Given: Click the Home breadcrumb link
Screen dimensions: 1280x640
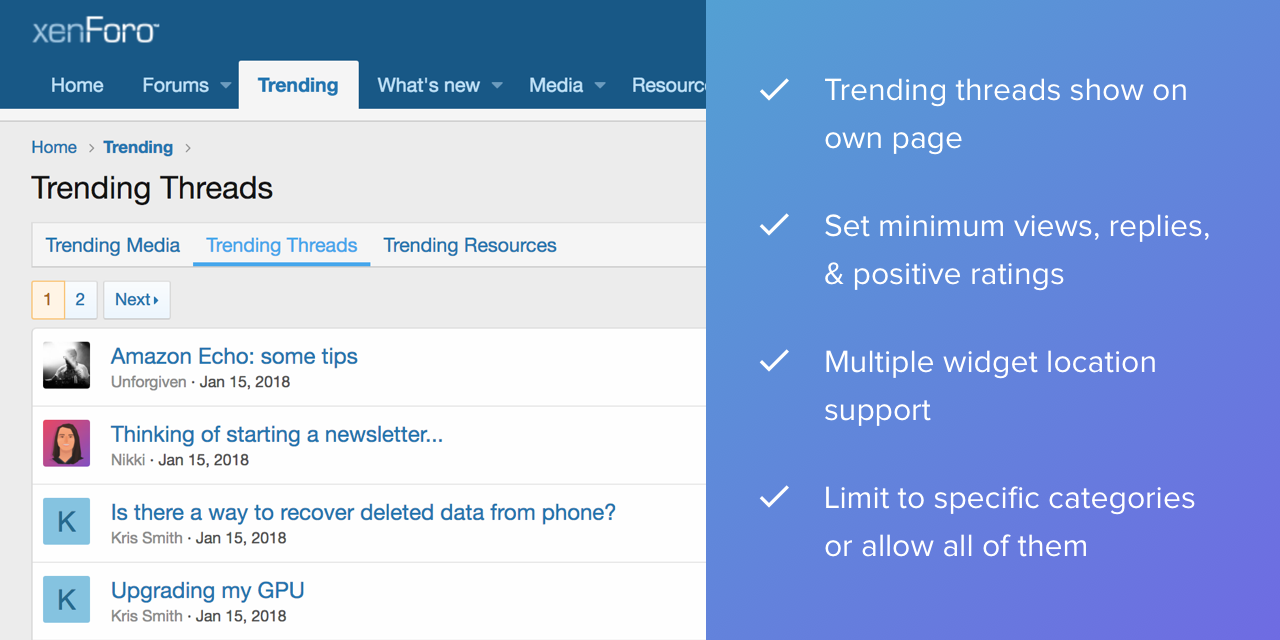Looking at the screenshot, I should point(54,148).
